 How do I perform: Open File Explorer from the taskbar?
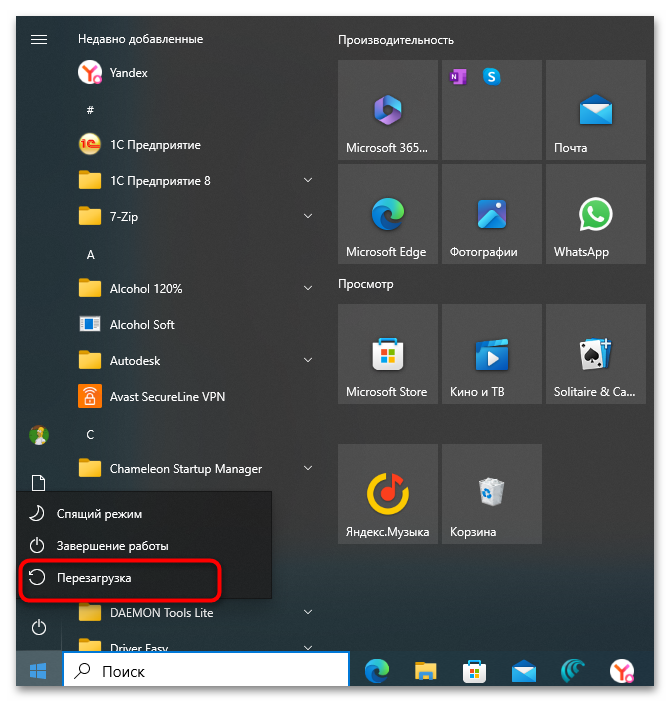425,671
